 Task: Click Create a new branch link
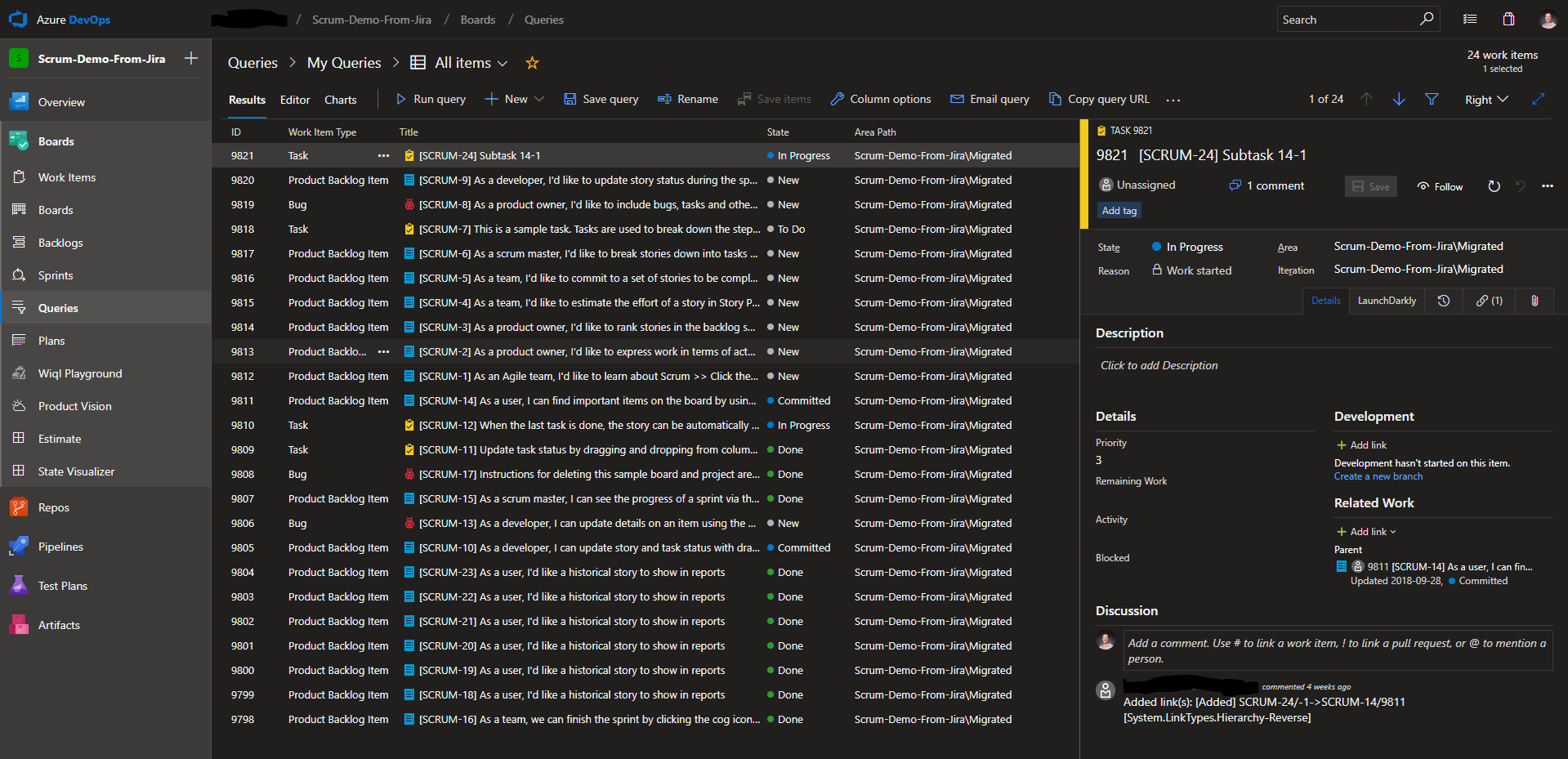1378,476
